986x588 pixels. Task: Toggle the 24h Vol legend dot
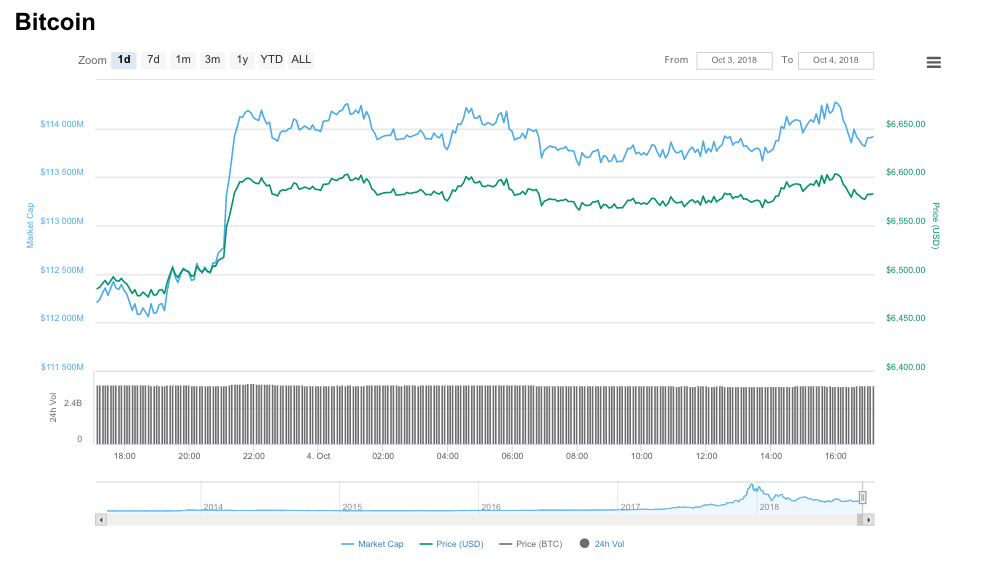click(x=584, y=543)
